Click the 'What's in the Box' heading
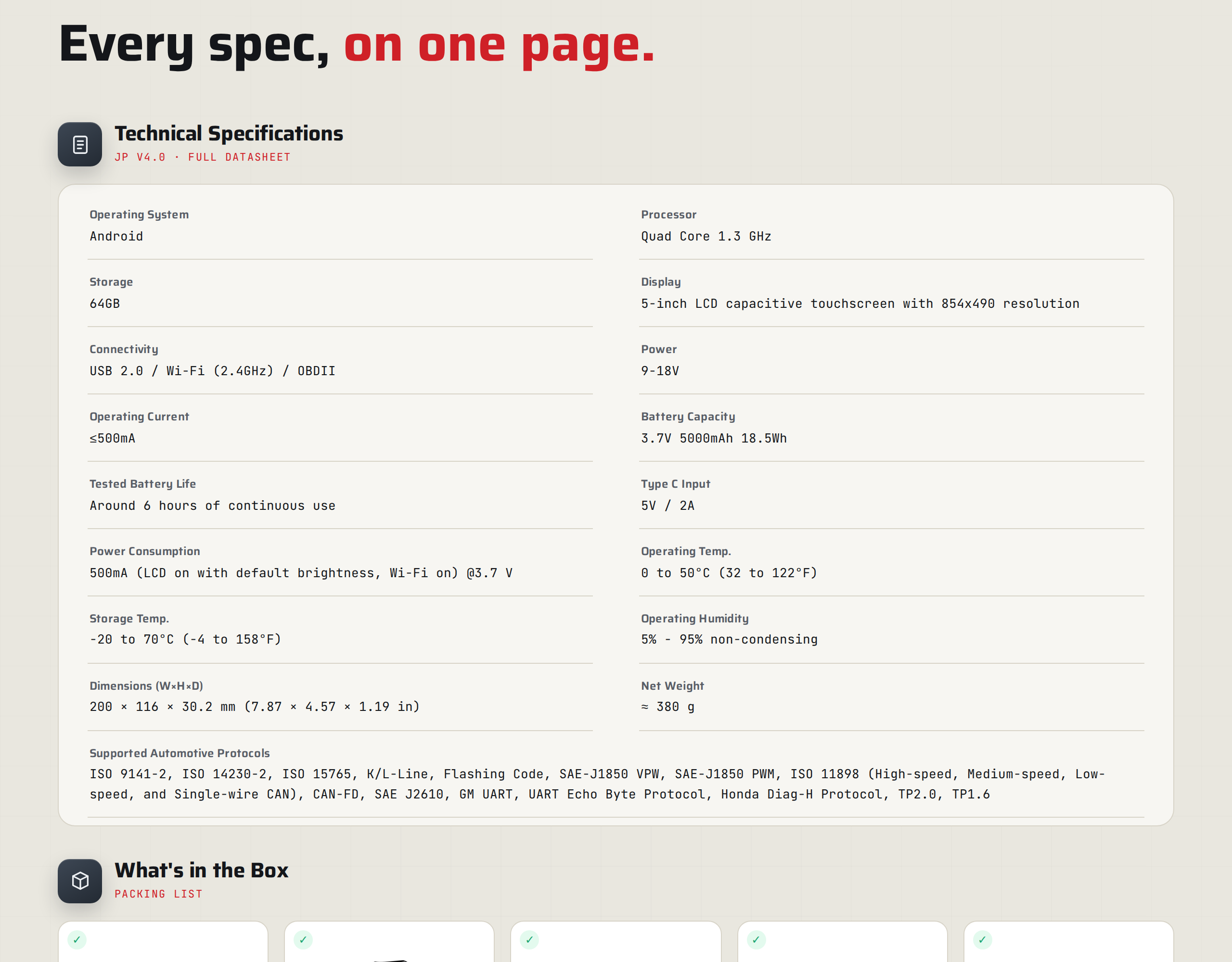1232x962 pixels. coord(201,870)
